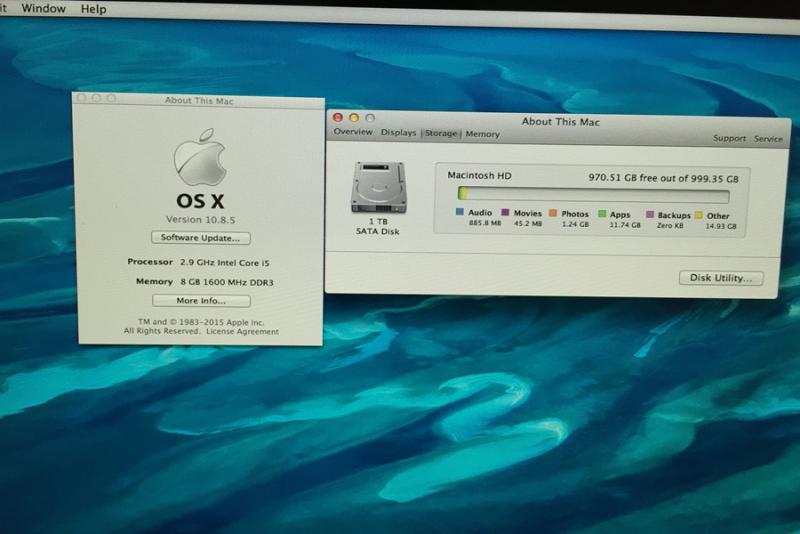Screen dimensions: 800x534
Task: Click the pink Backups color swatch
Action: pos(649,214)
